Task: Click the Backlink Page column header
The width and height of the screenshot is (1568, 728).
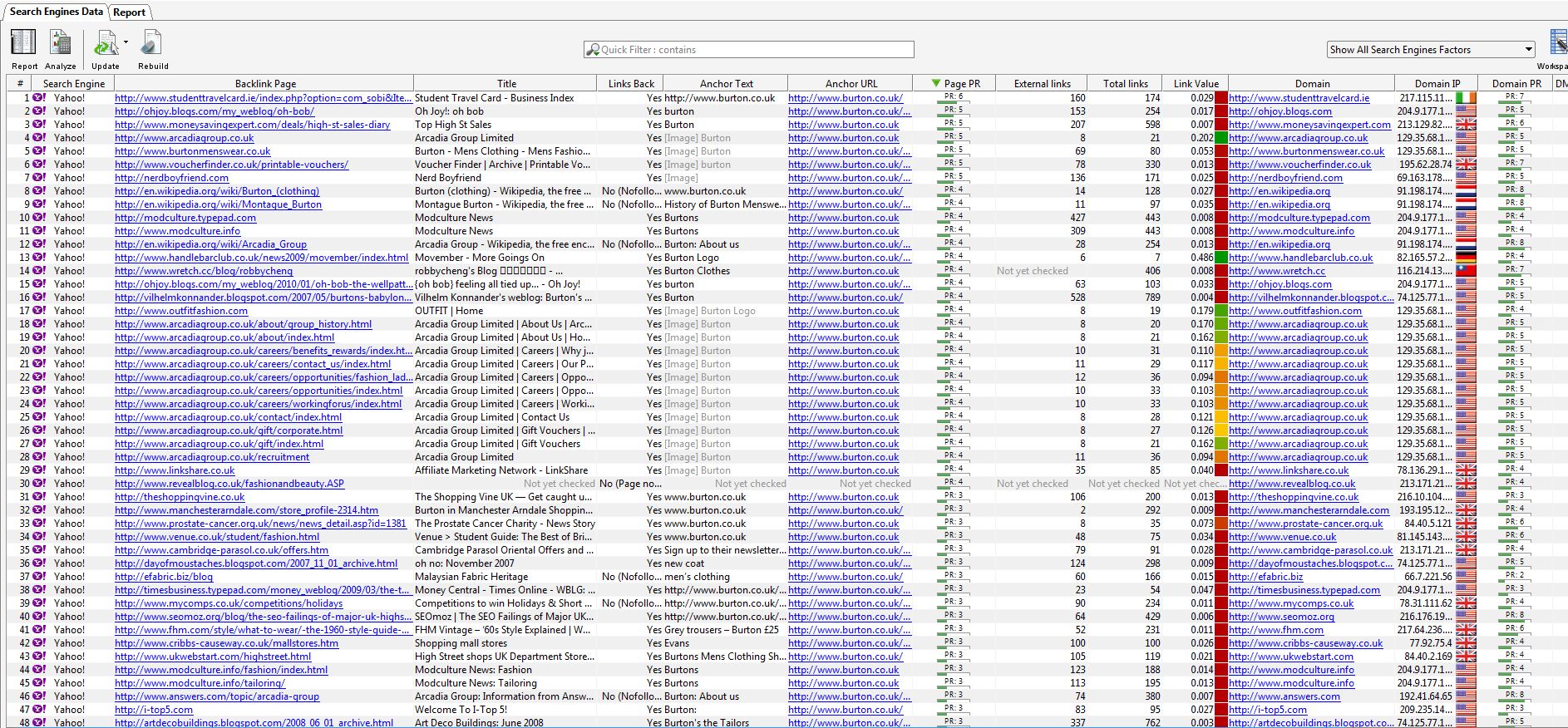Action: point(265,83)
